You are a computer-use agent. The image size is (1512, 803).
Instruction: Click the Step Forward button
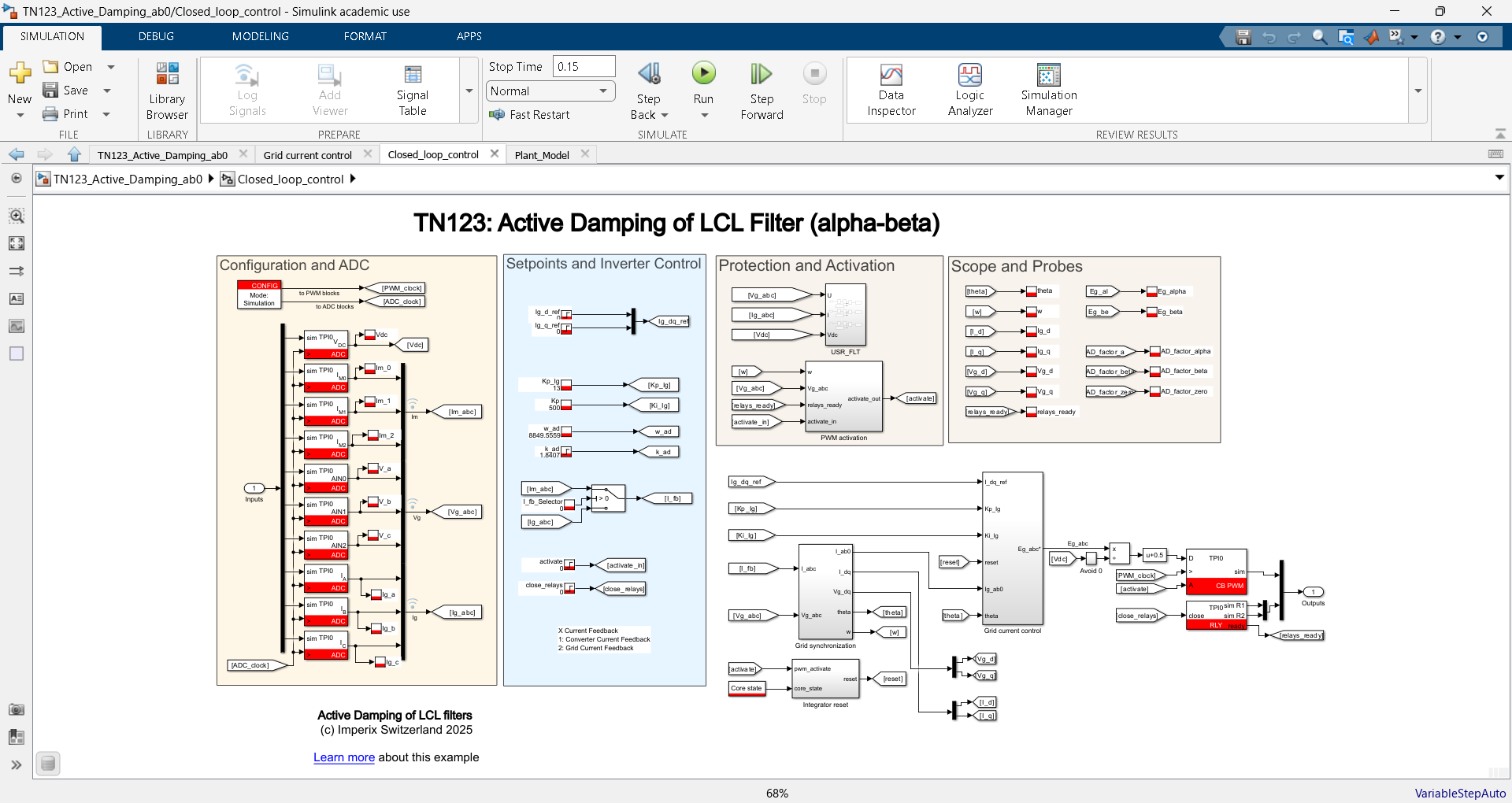761,91
